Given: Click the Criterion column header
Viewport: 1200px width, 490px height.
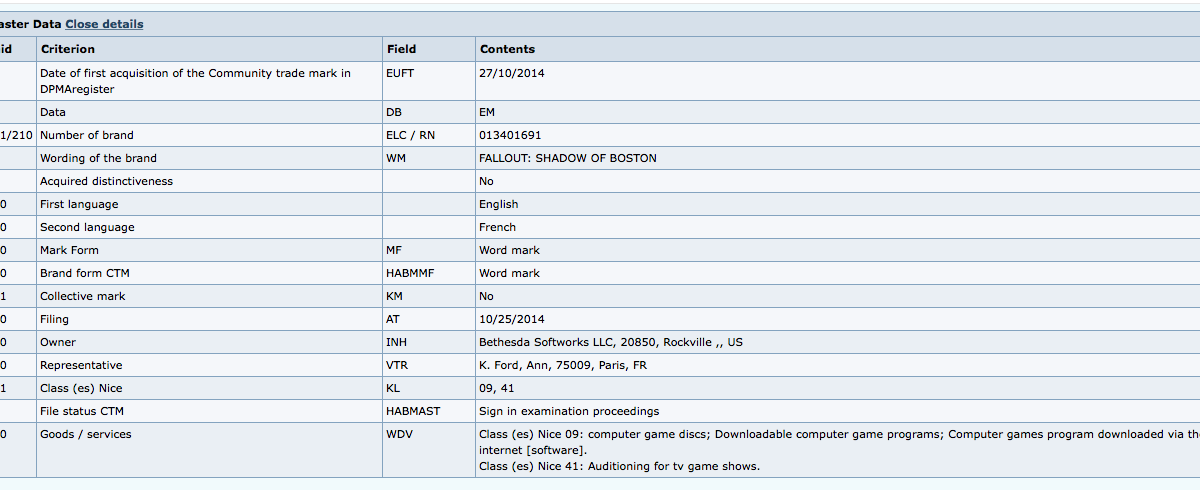Looking at the screenshot, I should [68, 49].
